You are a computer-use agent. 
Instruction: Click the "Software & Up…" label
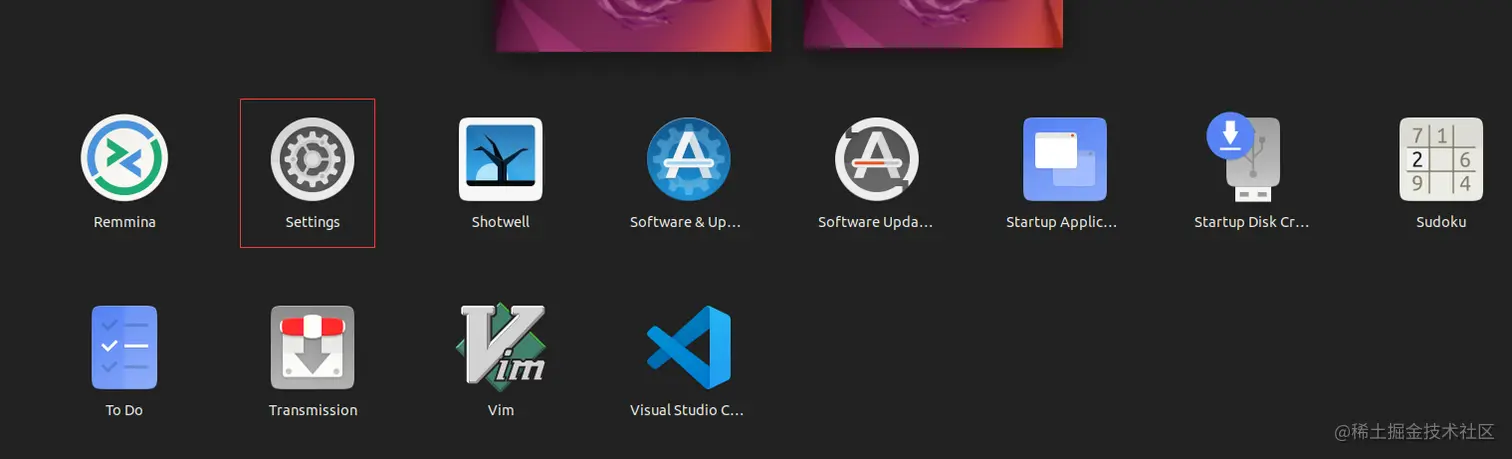(686, 222)
